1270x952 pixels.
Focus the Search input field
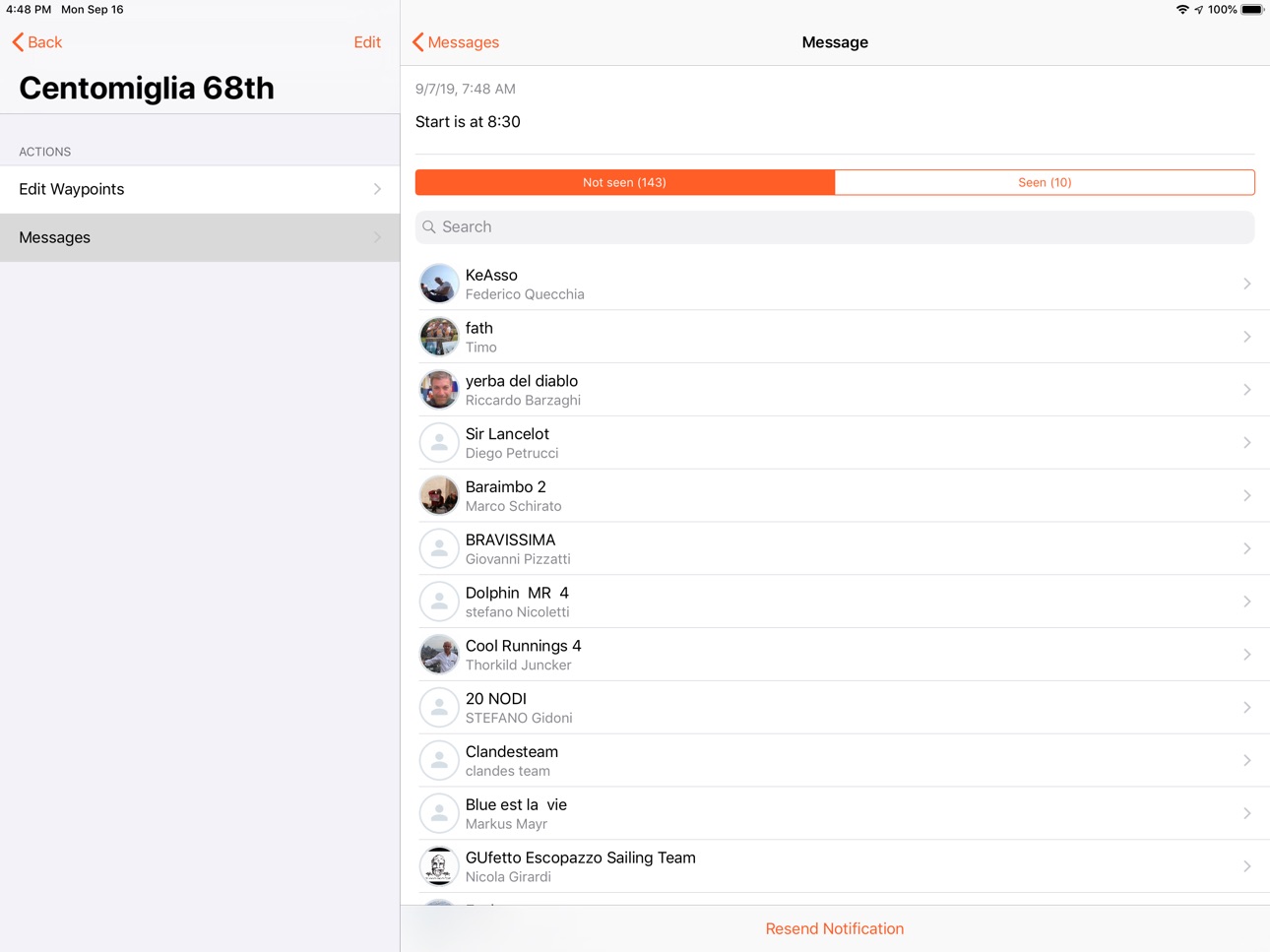tap(835, 227)
